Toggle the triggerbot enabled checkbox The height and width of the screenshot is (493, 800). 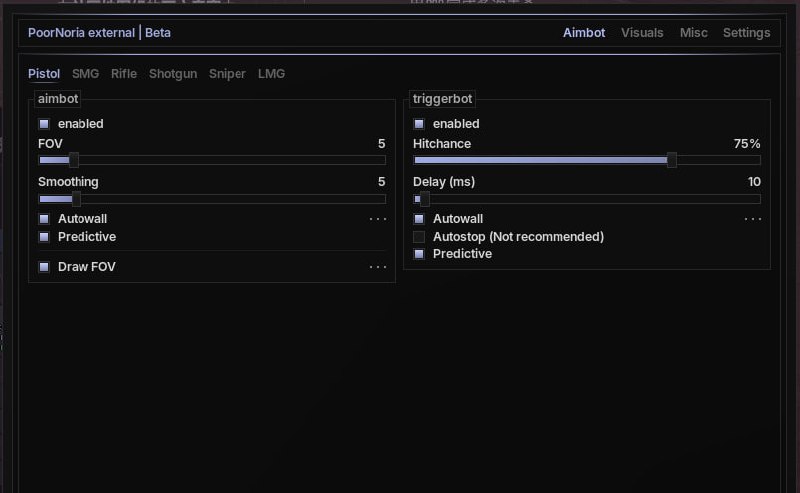[419, 124]
